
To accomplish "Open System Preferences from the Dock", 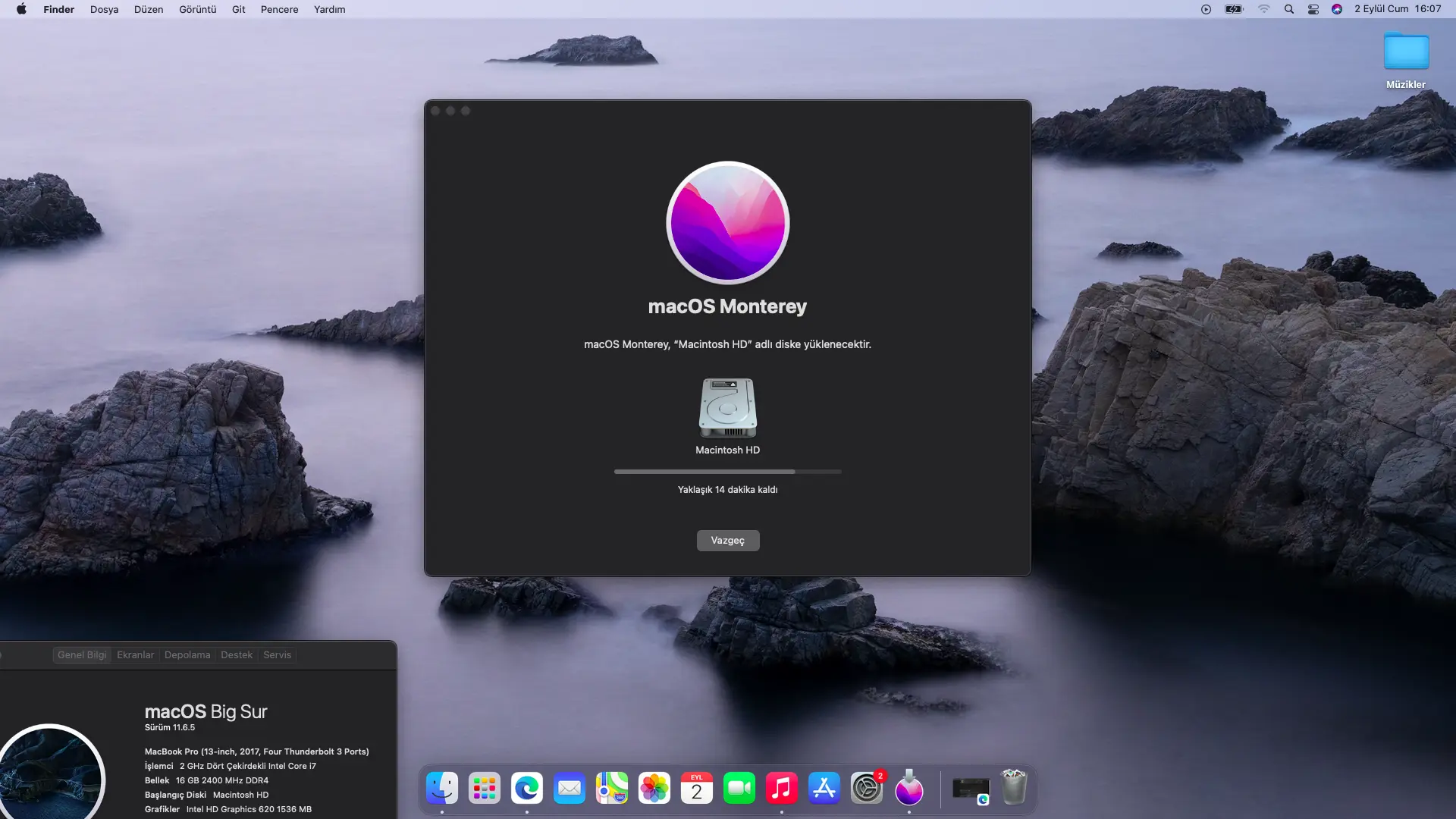I will coord(867,789).
